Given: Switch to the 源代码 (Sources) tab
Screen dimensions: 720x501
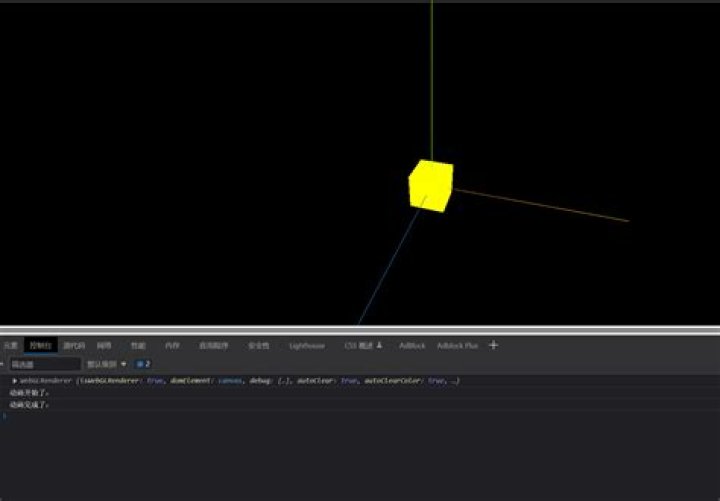Looking at the screenshot, I should point(74,345).
